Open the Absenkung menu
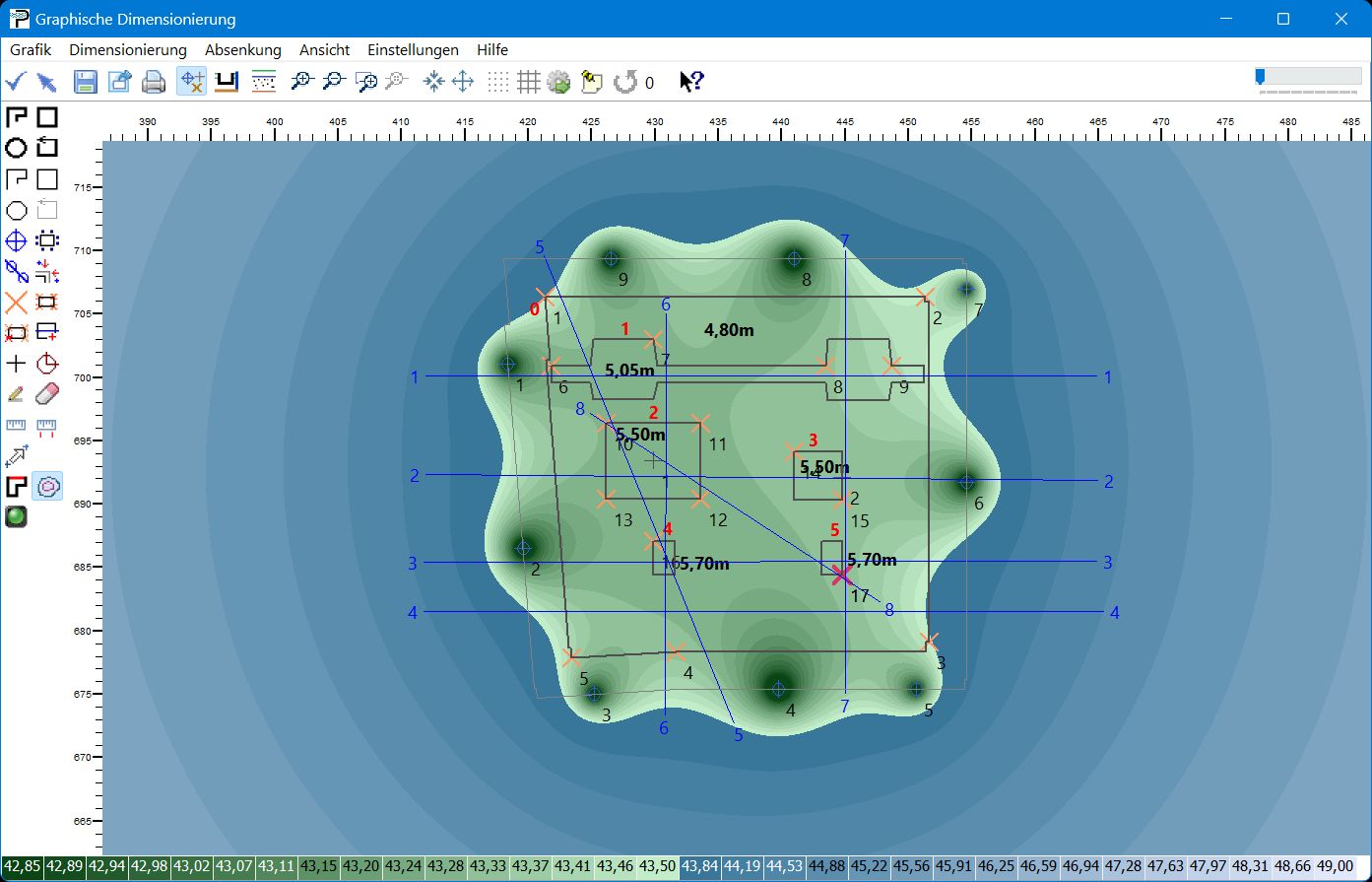The image size is (1372, 882). click(x=242, y=49)
